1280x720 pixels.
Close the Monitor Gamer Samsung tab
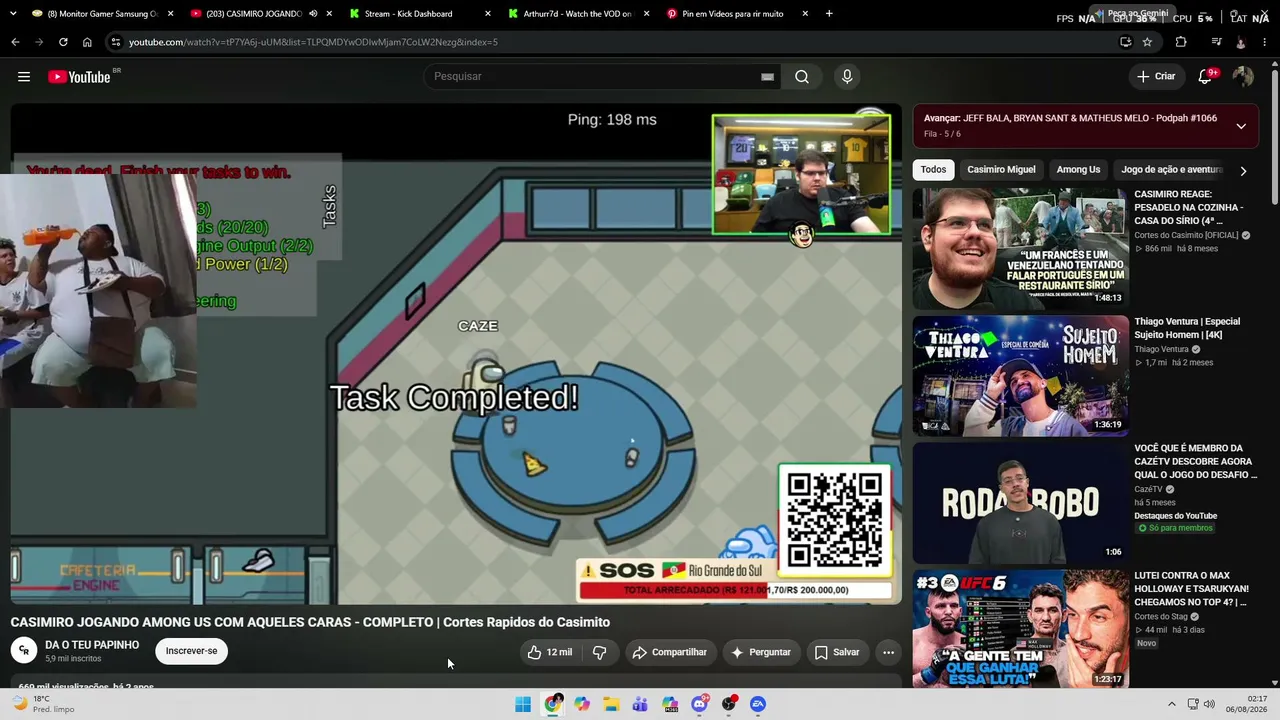click(x=170, y=14)
